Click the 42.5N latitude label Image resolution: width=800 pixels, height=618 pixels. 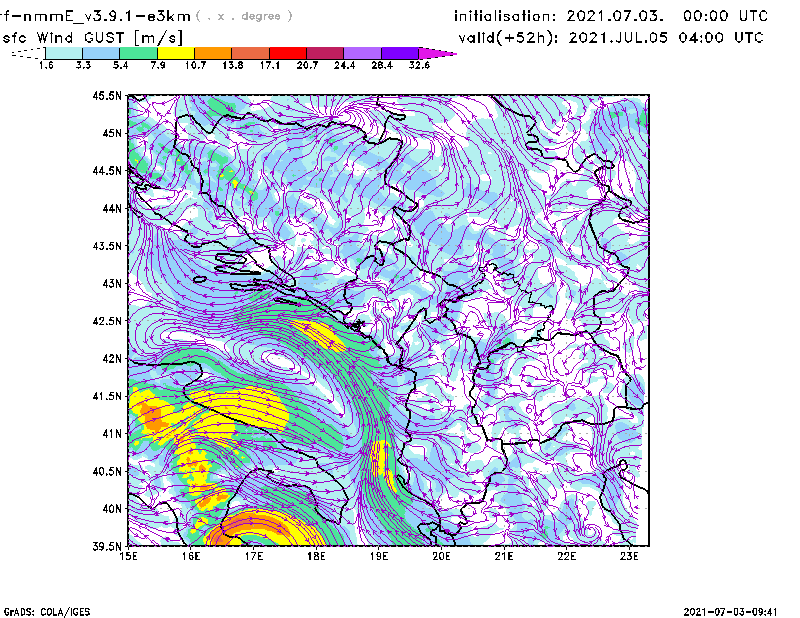107,321
